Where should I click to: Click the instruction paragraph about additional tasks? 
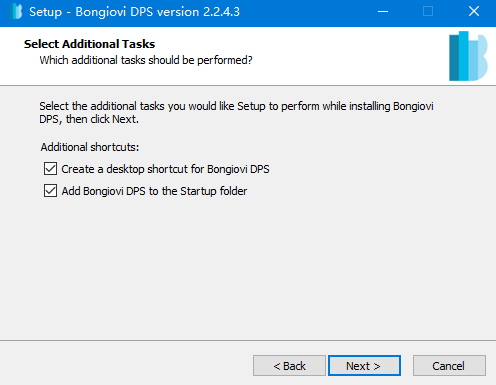[236, 112]
